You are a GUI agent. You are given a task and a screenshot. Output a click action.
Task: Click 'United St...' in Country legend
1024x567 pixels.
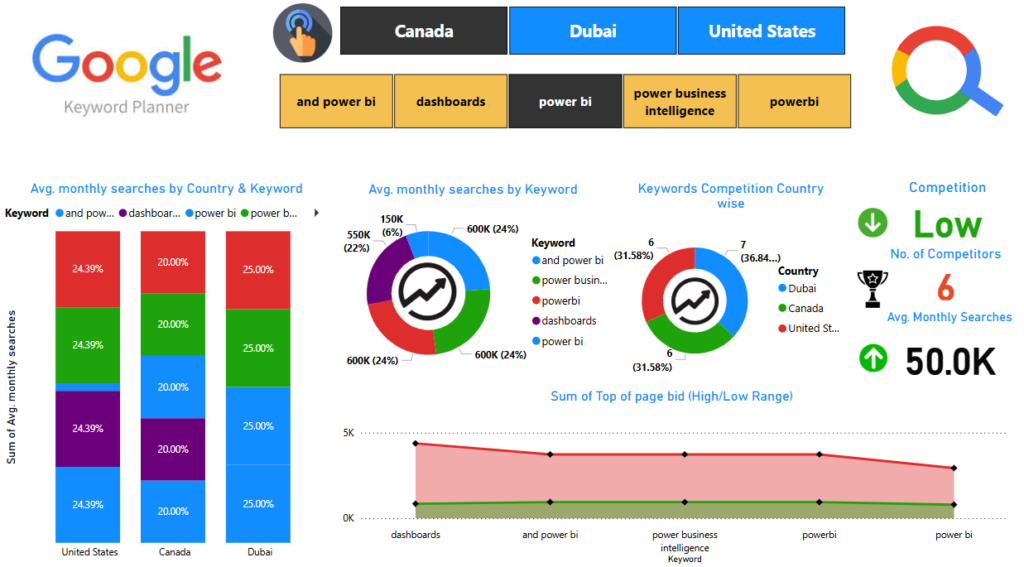[808, 328]
